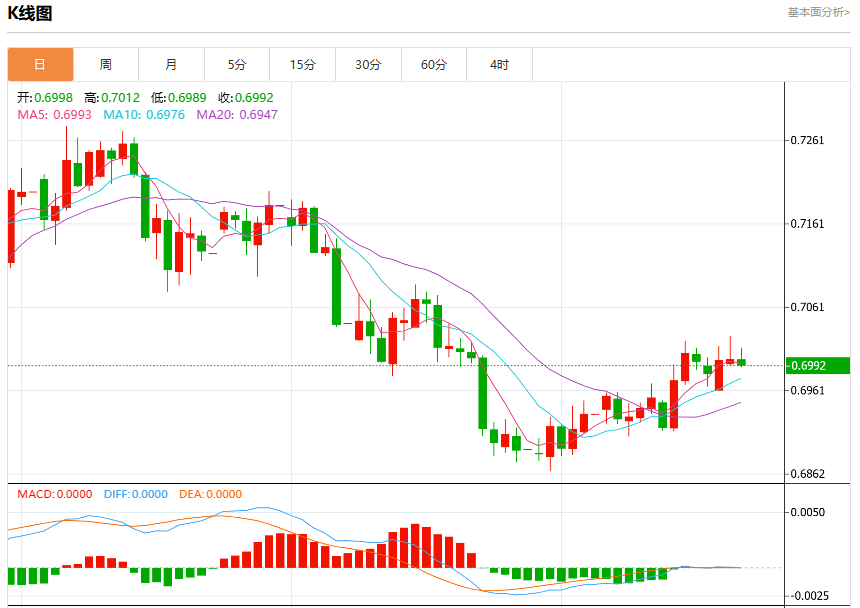Click the green 0.6992 current price tag

[818, 366]
